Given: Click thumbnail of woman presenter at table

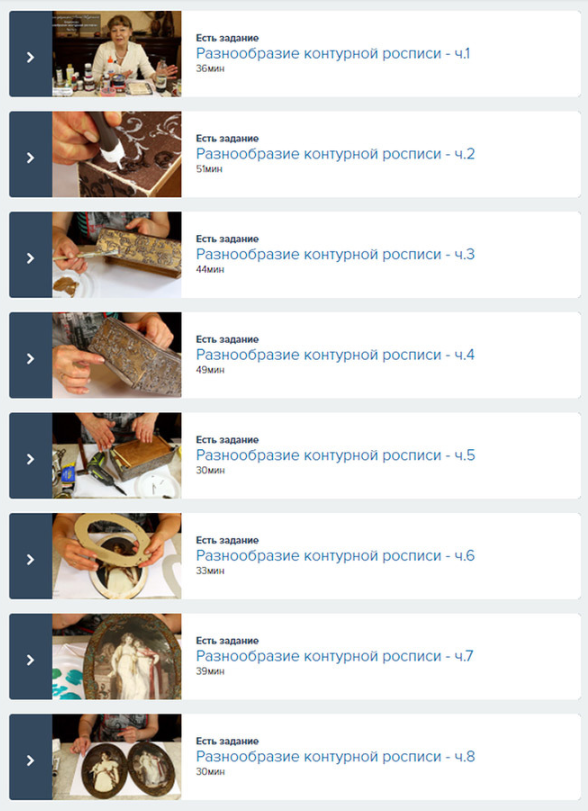Looking at the screenshot, I should [x=117, y=54].
